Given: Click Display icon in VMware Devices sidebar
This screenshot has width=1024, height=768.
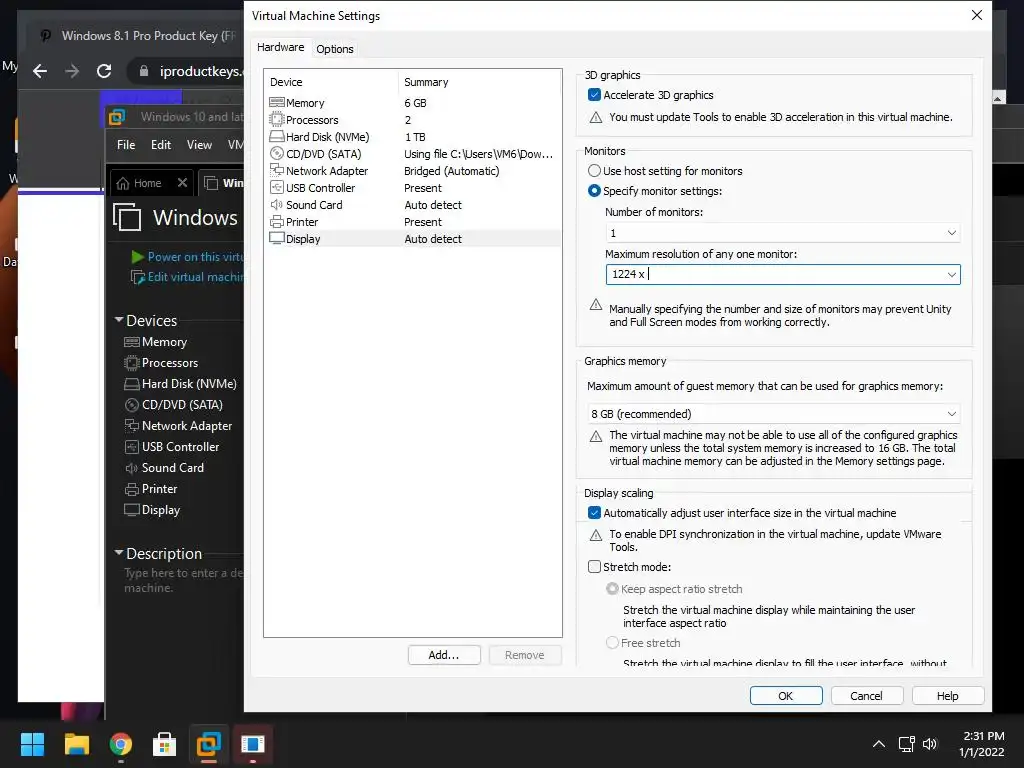Looking at the screenshot, I should pos(132,510).
